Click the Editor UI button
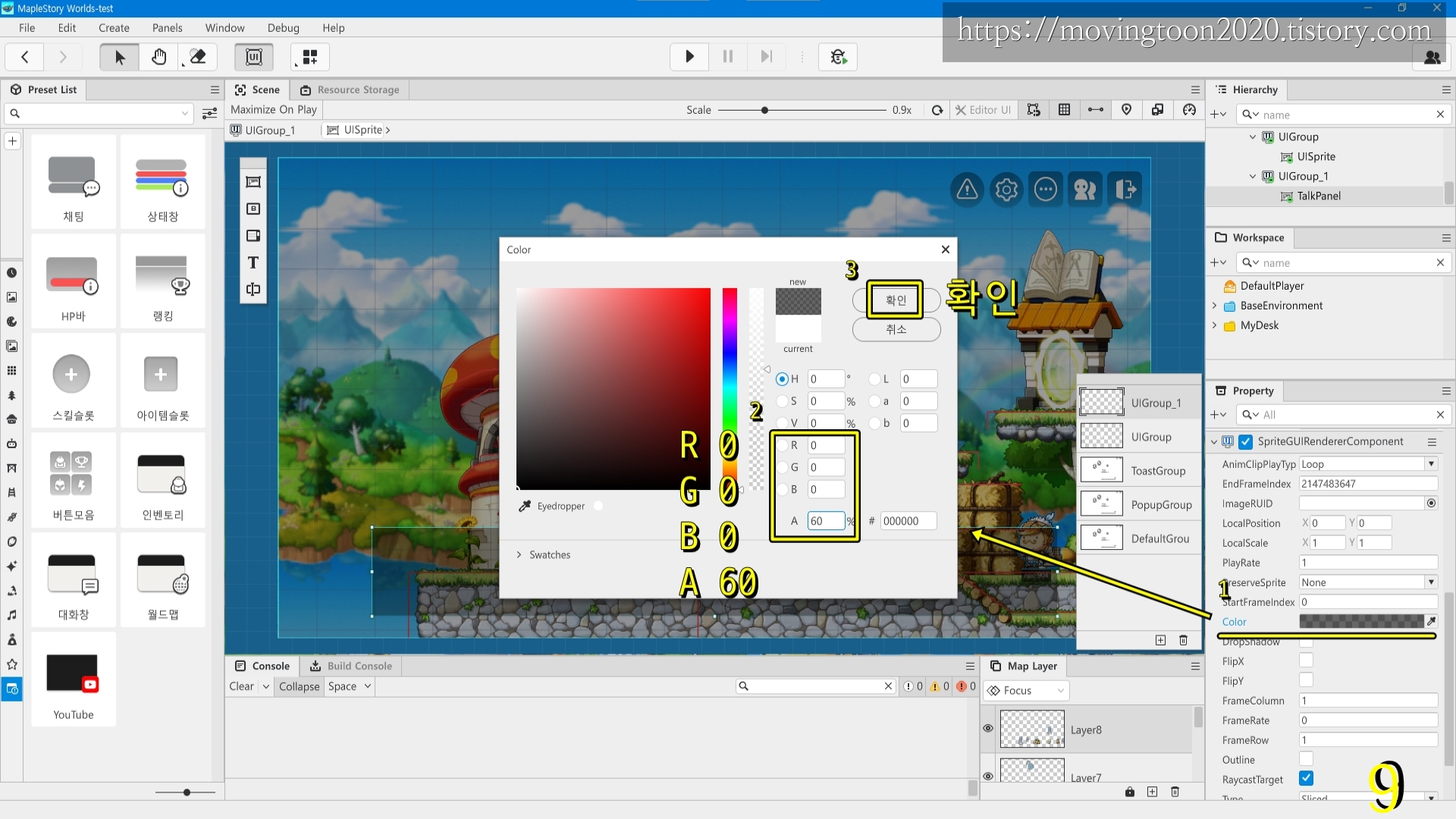The width and height of the screenshot is (1456, 819). pos(983,110)
